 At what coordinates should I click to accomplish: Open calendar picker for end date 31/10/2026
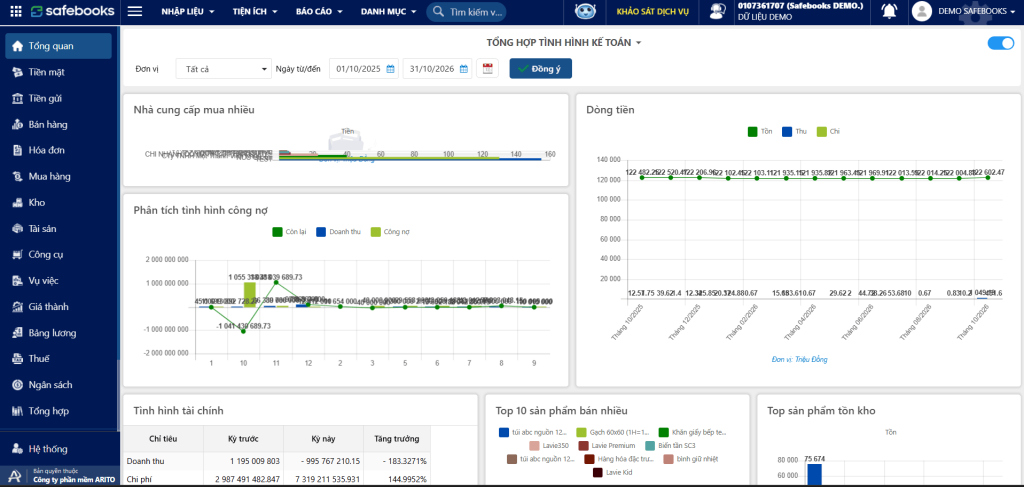(464, 69)
